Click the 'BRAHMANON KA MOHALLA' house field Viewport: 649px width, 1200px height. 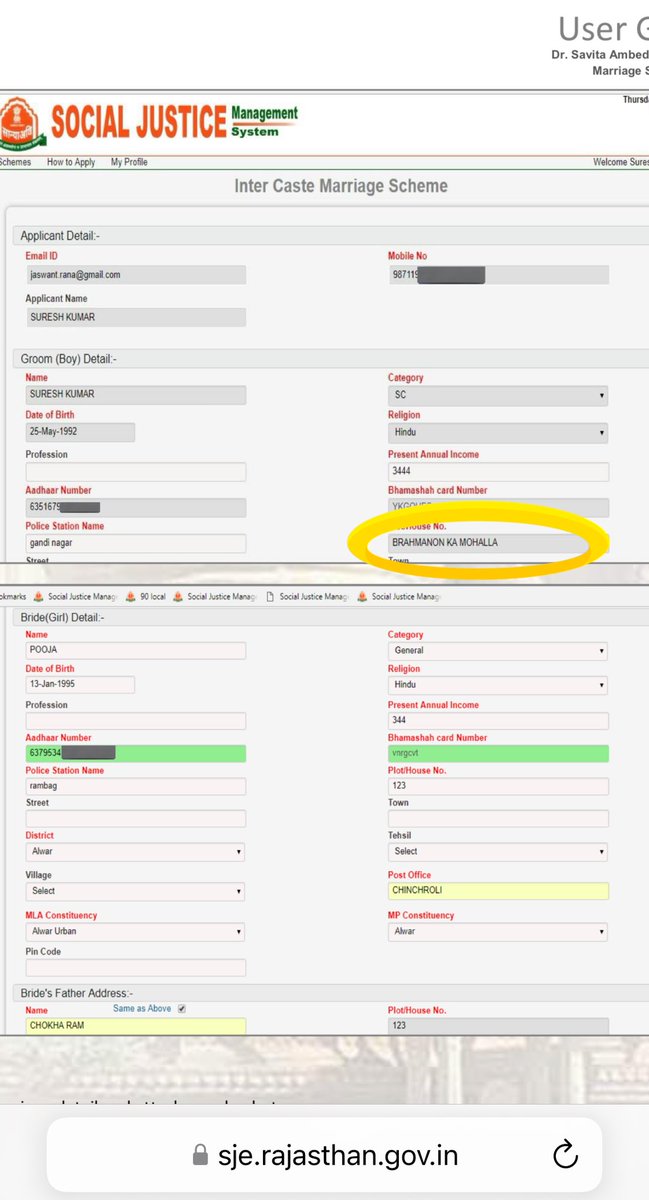click(498, 543)
